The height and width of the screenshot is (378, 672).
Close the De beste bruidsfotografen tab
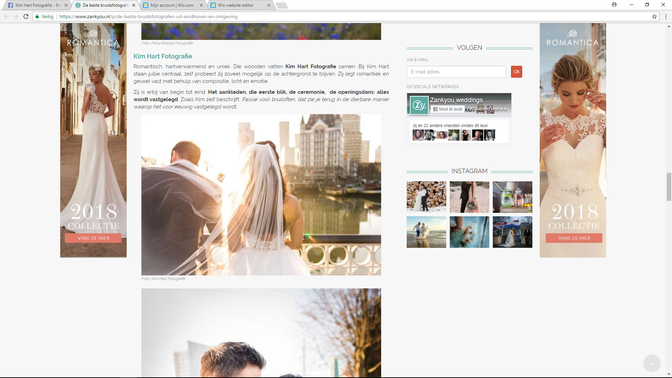(134, 5)
